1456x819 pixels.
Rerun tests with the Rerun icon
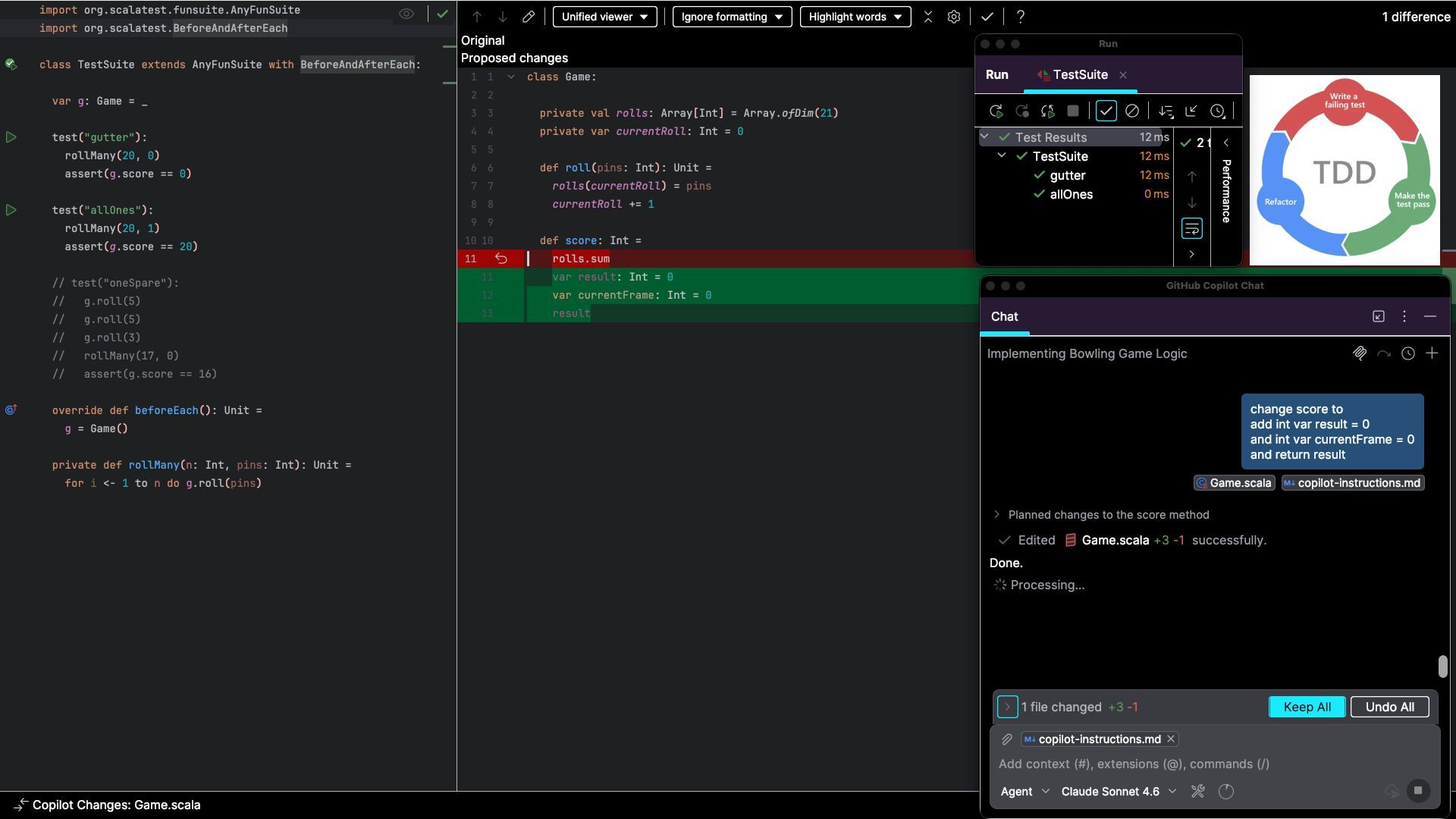coord(996,111)
